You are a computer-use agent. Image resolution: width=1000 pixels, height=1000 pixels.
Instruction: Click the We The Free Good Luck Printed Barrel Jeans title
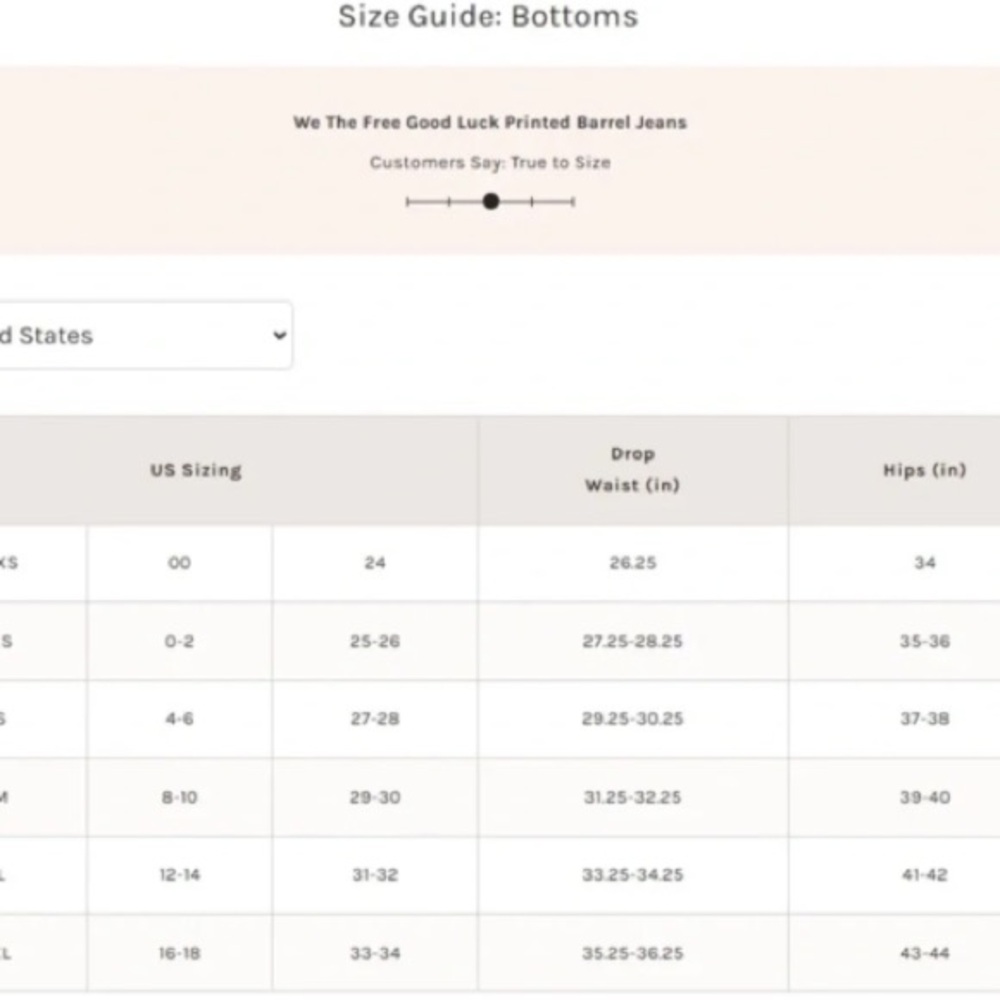490,122
